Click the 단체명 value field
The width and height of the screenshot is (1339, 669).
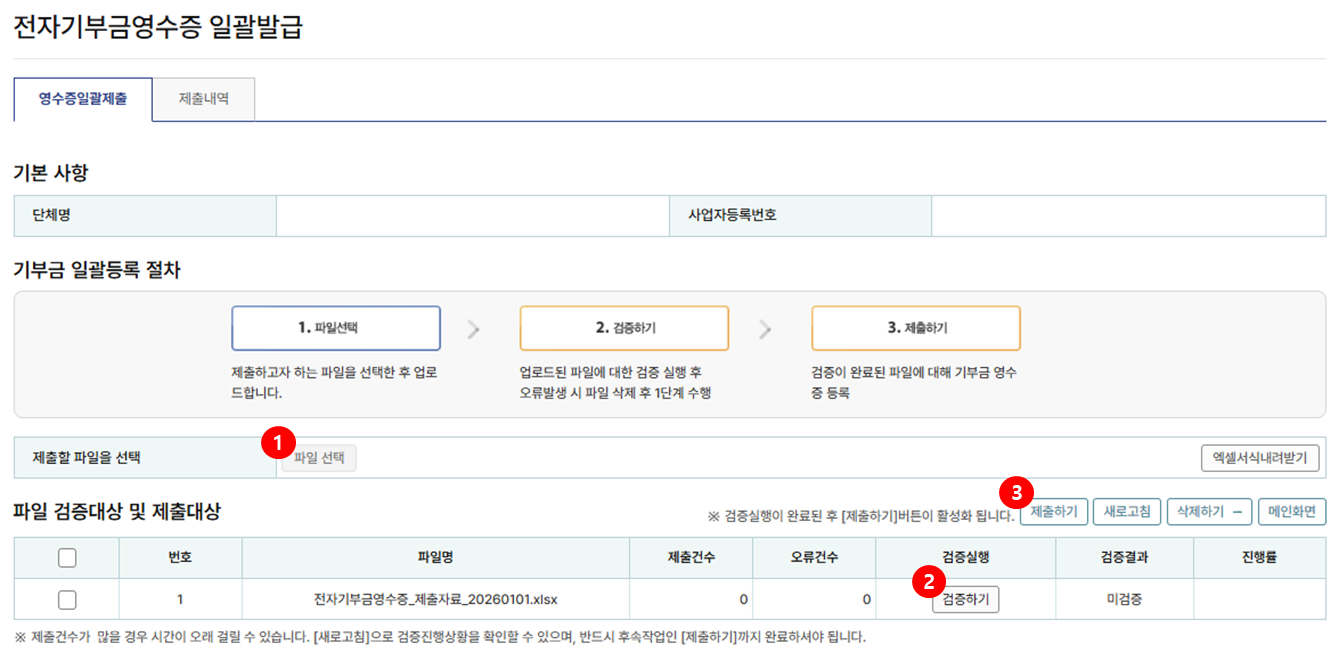click(x=472, y=216)
